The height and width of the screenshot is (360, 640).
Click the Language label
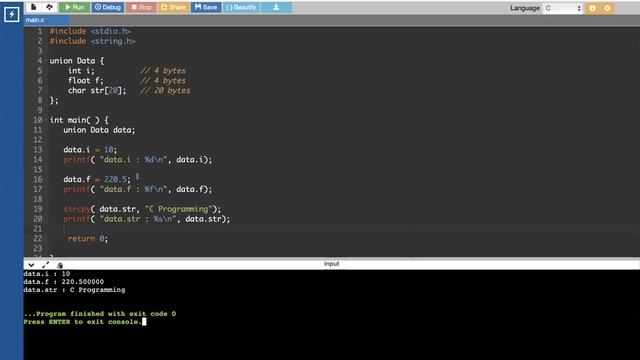[525, 8]
